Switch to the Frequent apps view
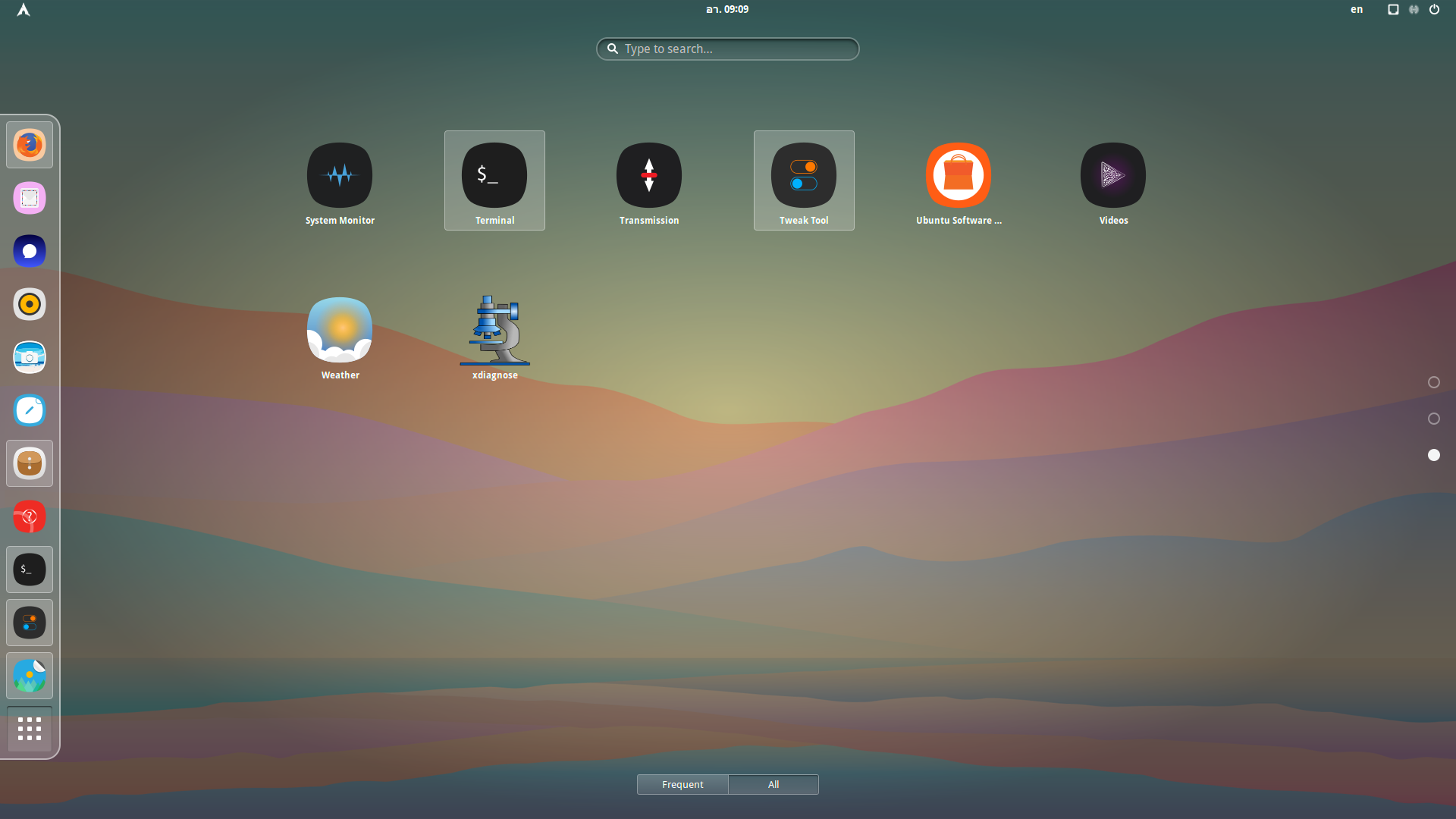This screenshot has width=1456, height=819. (682, 784)
